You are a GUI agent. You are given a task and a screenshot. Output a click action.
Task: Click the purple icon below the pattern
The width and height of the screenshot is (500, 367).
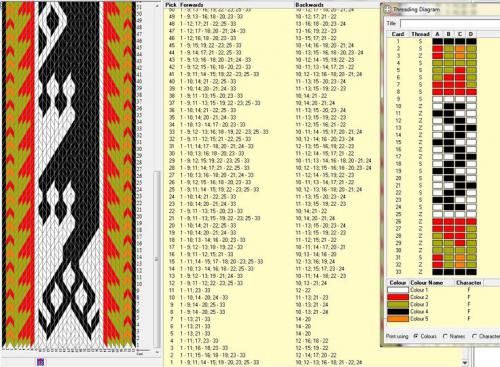click(40, 362)
